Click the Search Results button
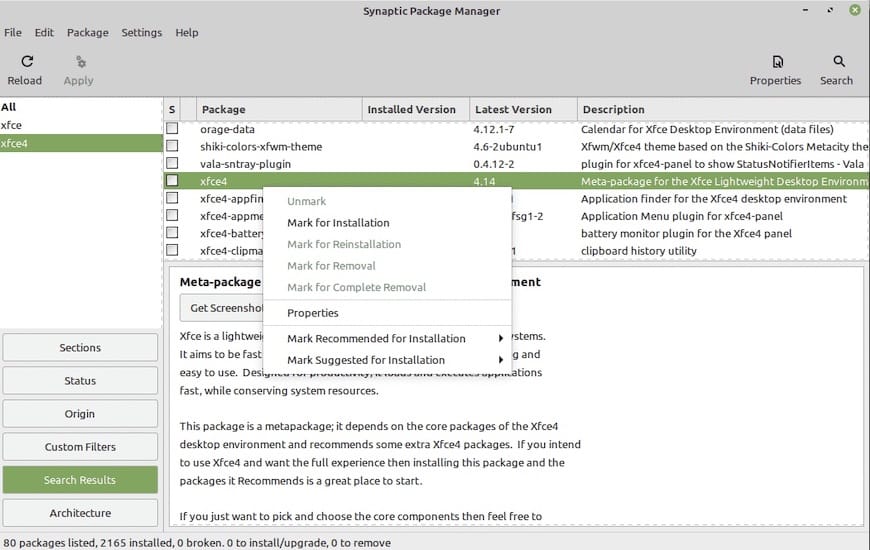The height and width of the screenshot is (550, 870). click(80, 480)
